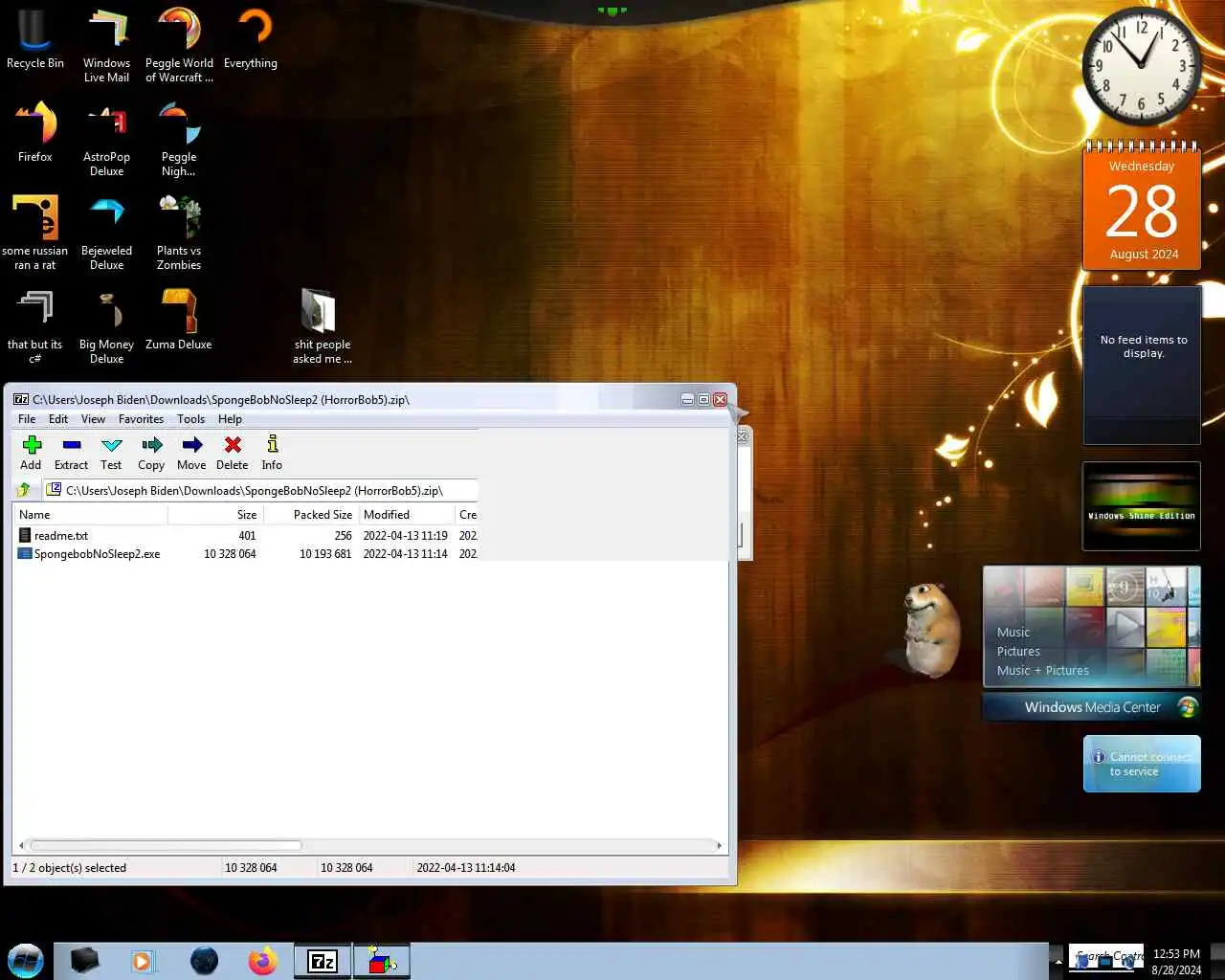Image resolution: width=1225 pixels, height=980 pixels.
Task: Open Pictures in Media Center gadget
Action: 1018,652
